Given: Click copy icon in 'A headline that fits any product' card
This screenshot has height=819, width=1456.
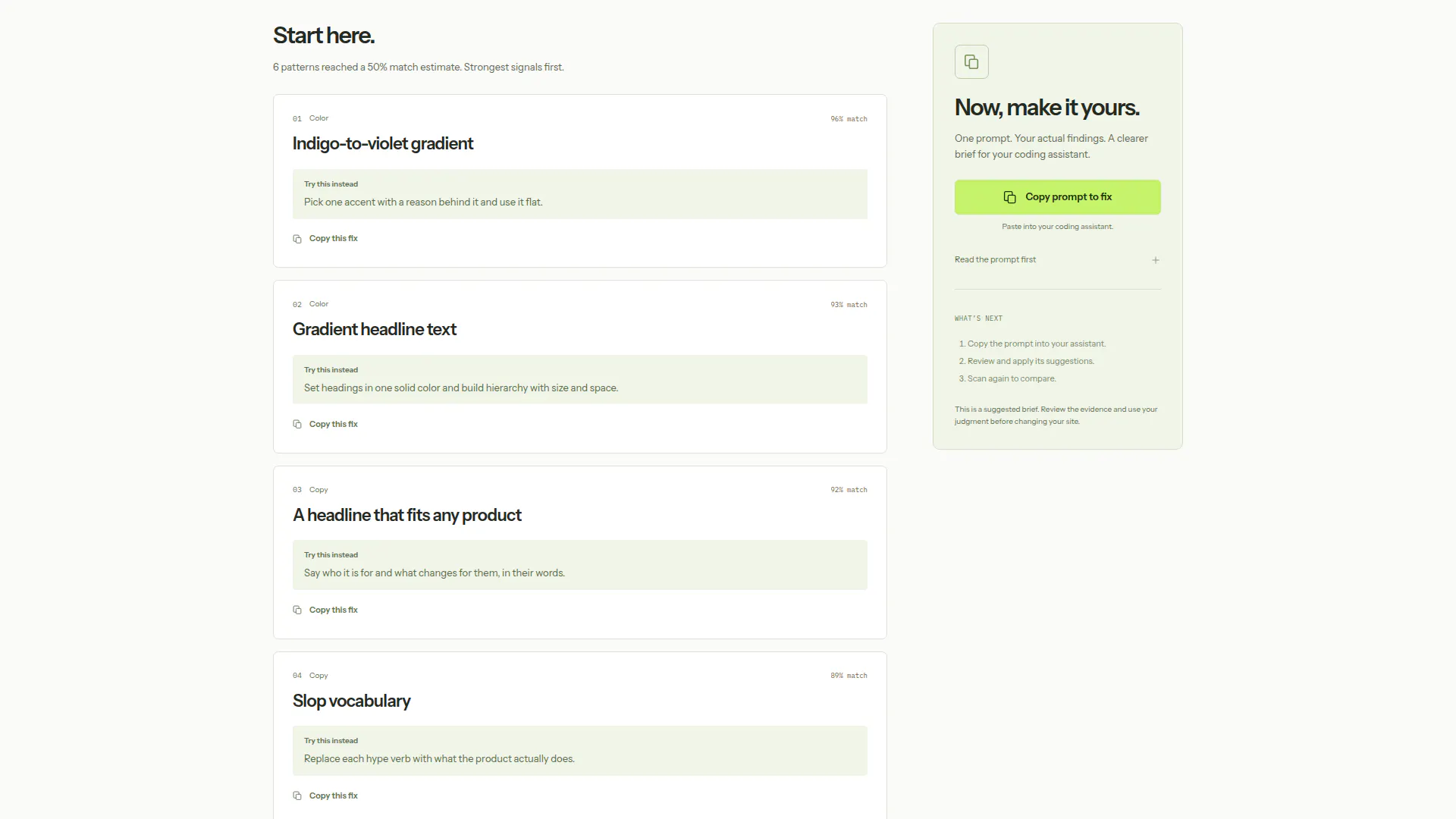Looking at the screenshot, I should (297, 610).
